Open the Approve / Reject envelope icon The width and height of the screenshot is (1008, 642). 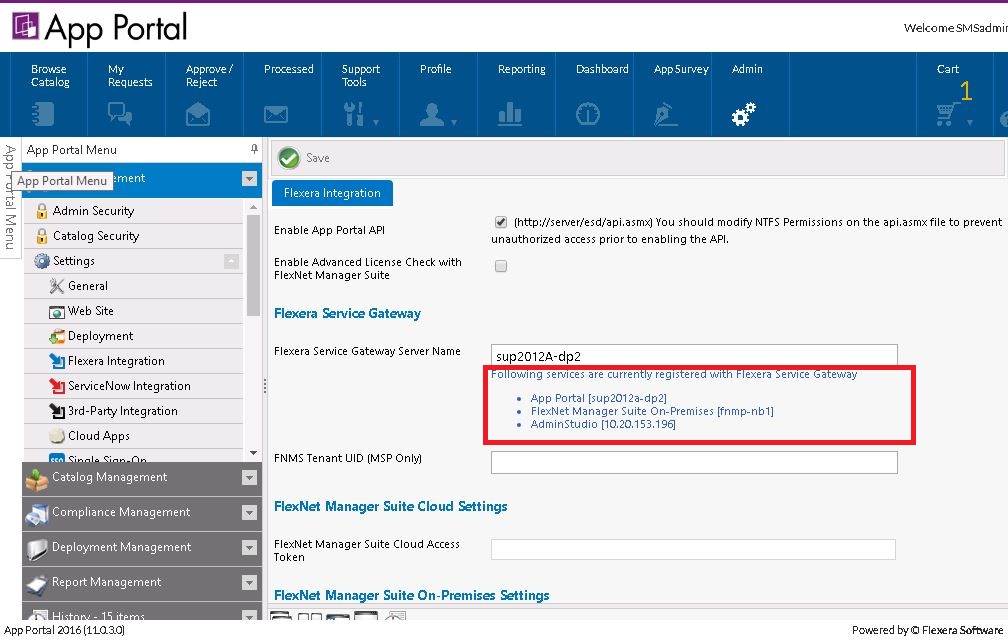click(x=198, y=114)
